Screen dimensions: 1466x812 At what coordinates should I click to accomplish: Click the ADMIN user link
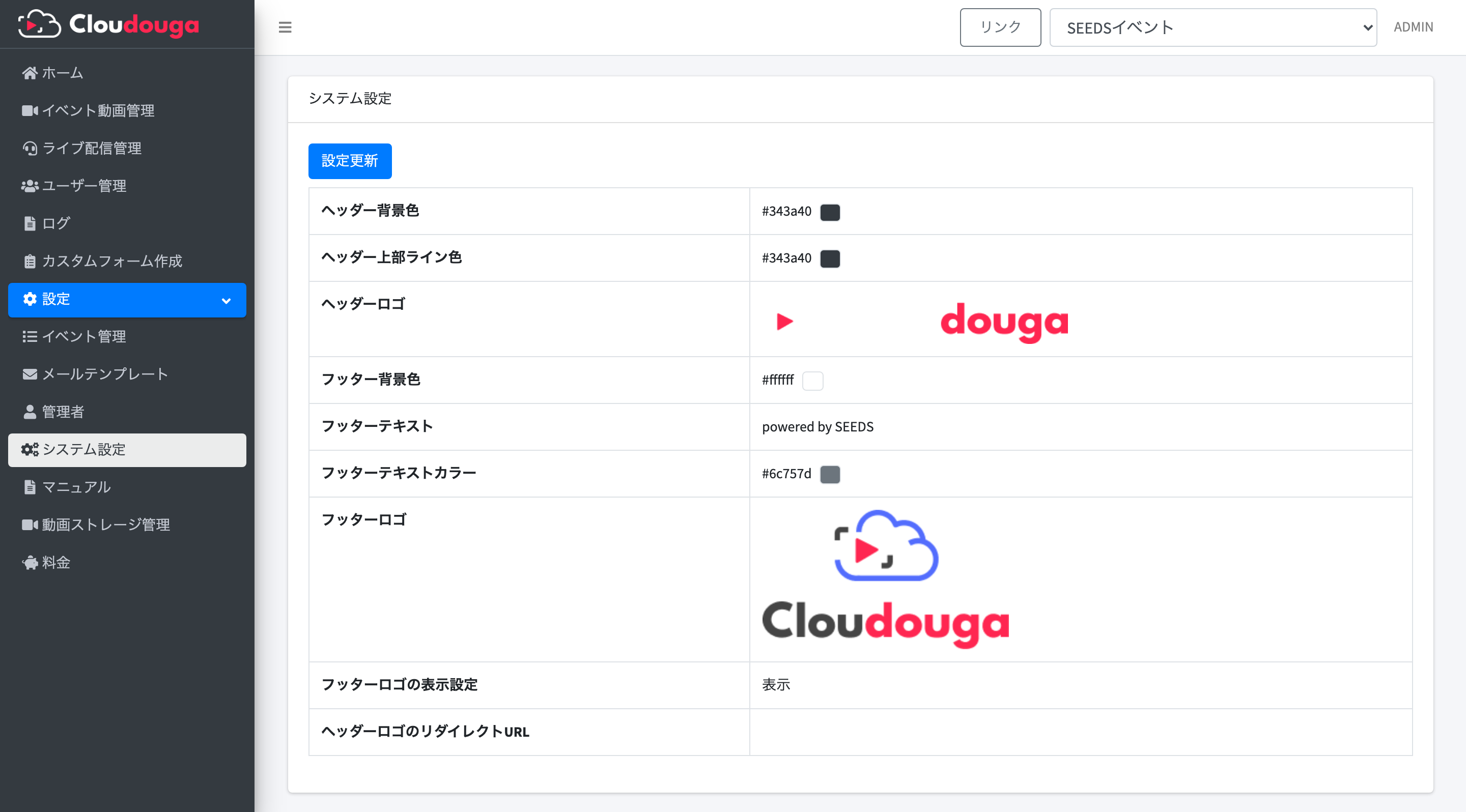click(x=1413, y=27)
